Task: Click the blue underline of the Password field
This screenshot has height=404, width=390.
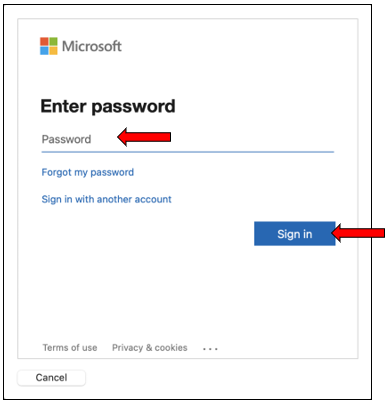Action: point(188,152)
